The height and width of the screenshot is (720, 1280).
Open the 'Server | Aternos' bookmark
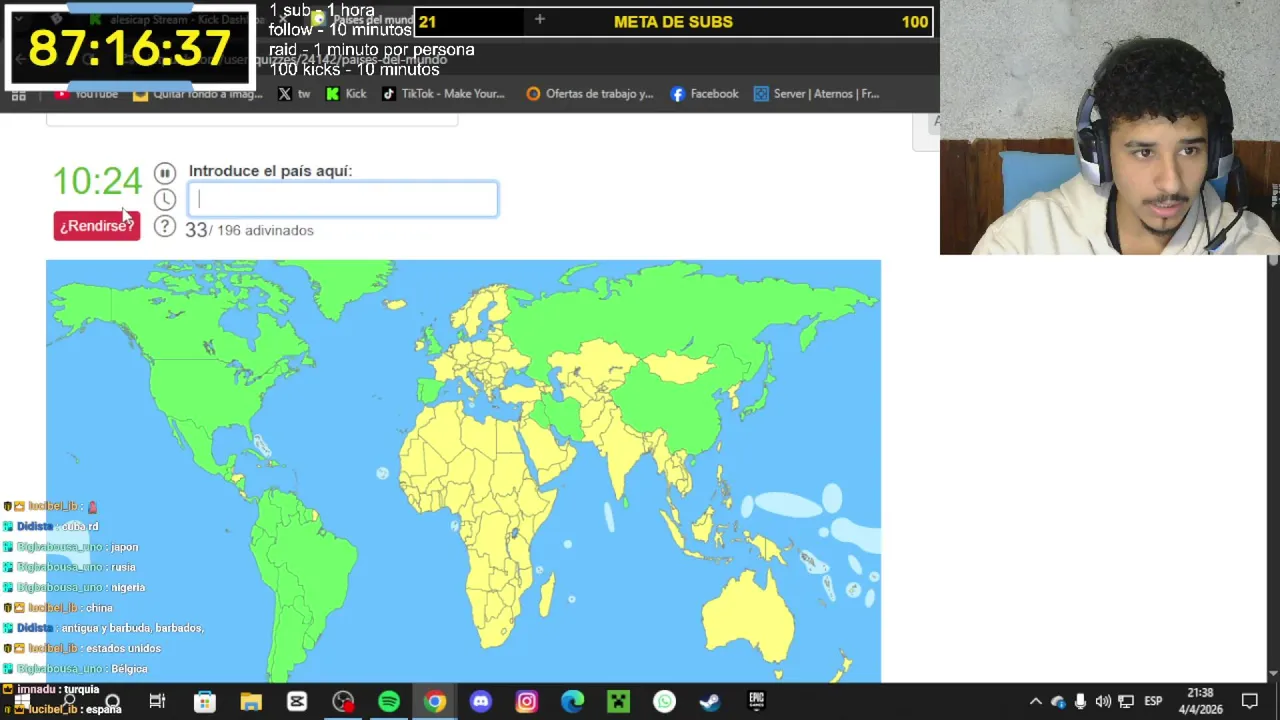(817, 94)
